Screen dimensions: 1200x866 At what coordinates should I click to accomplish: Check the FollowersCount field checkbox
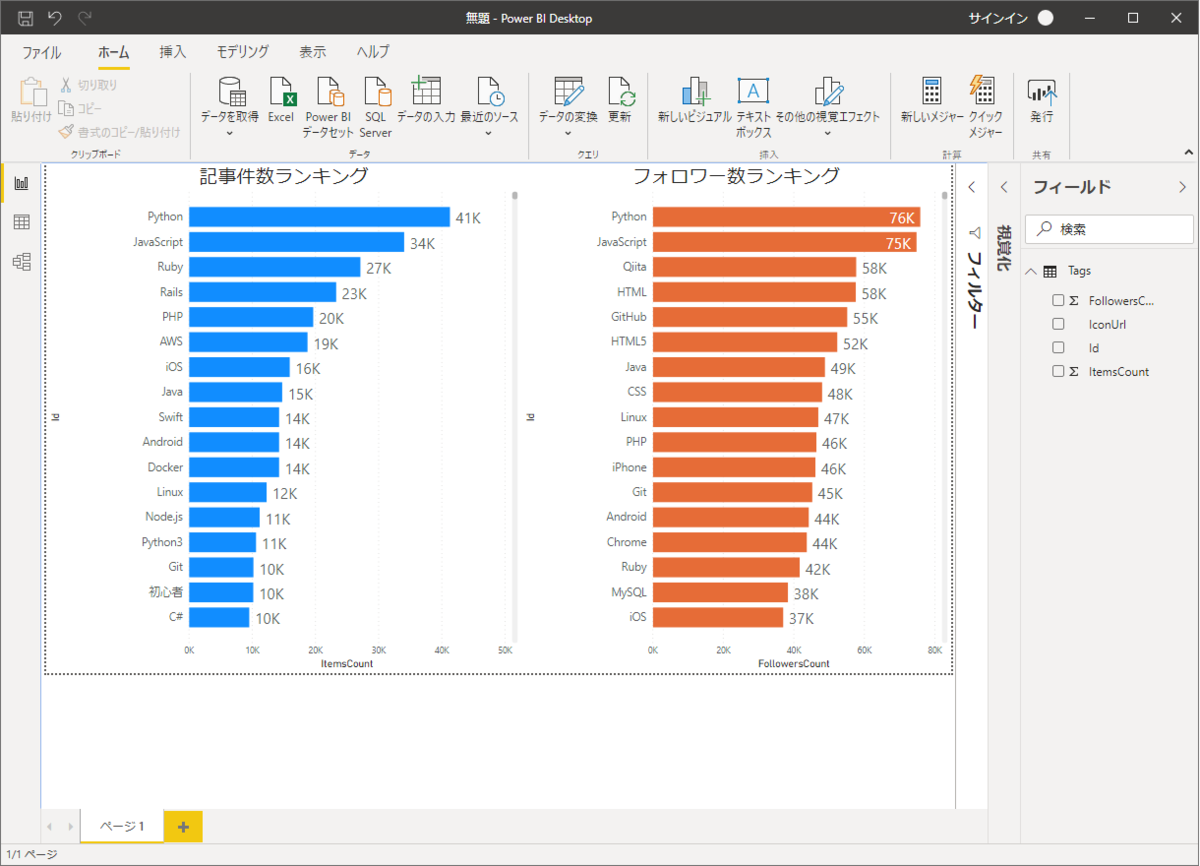tap(1058, 300)
